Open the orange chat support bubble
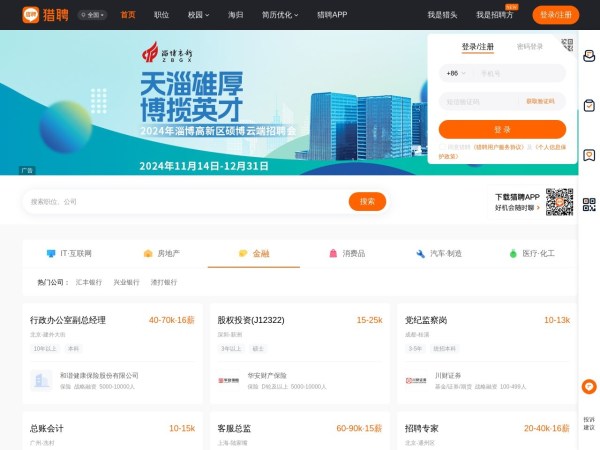The height and width of the screenshot is (450, 600). pos(589,387)
